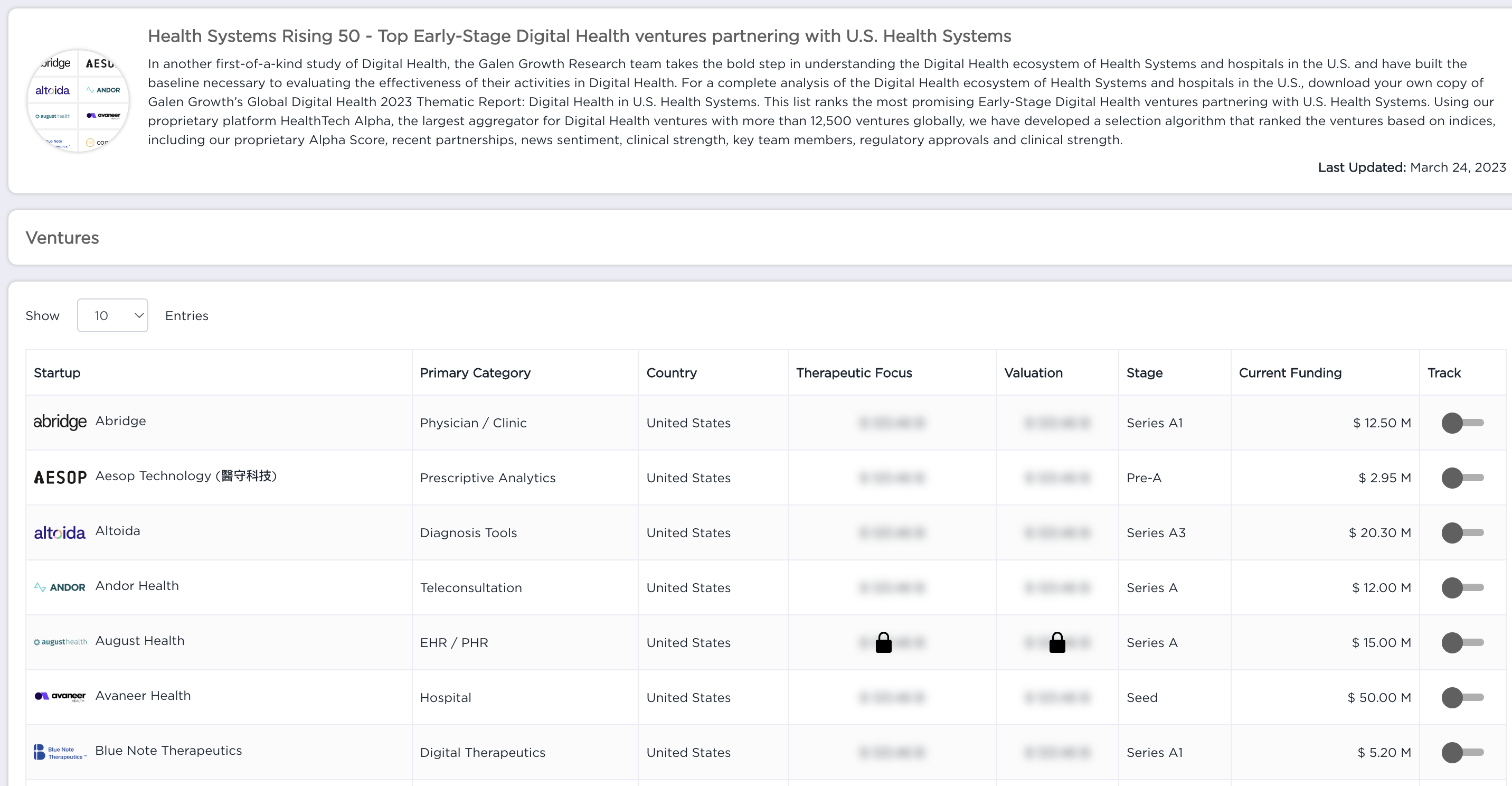1512x786 pixels.
Task: Open Andor Health venture name
Action: pyautogui.click(x=137, y=586)
